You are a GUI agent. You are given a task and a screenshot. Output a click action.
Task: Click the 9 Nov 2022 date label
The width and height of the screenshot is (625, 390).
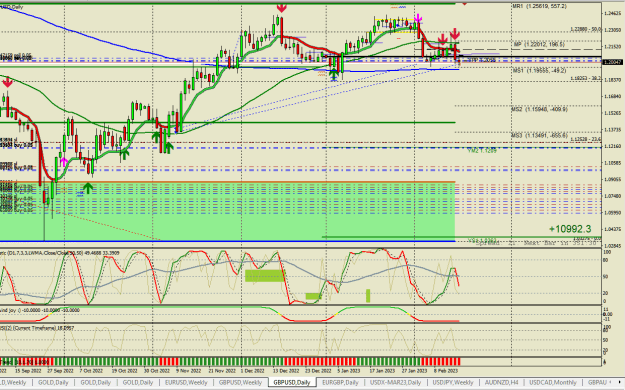(189, 370)
